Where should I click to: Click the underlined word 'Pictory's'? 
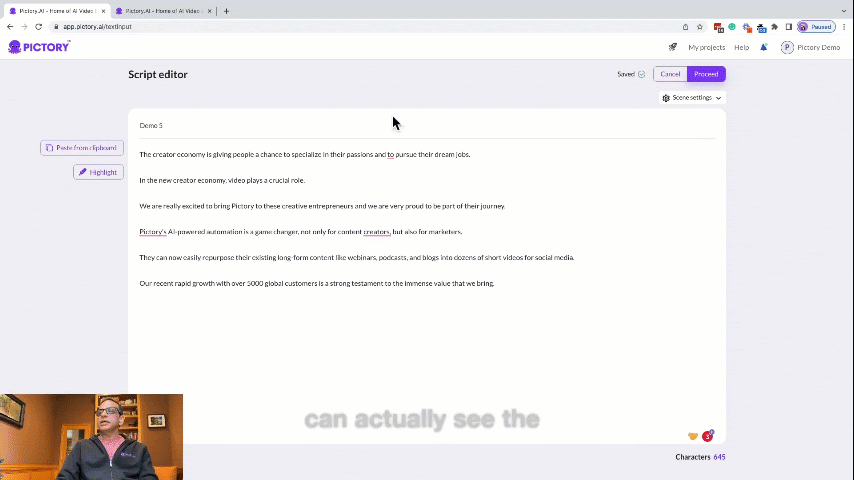[x=152, y=232]
